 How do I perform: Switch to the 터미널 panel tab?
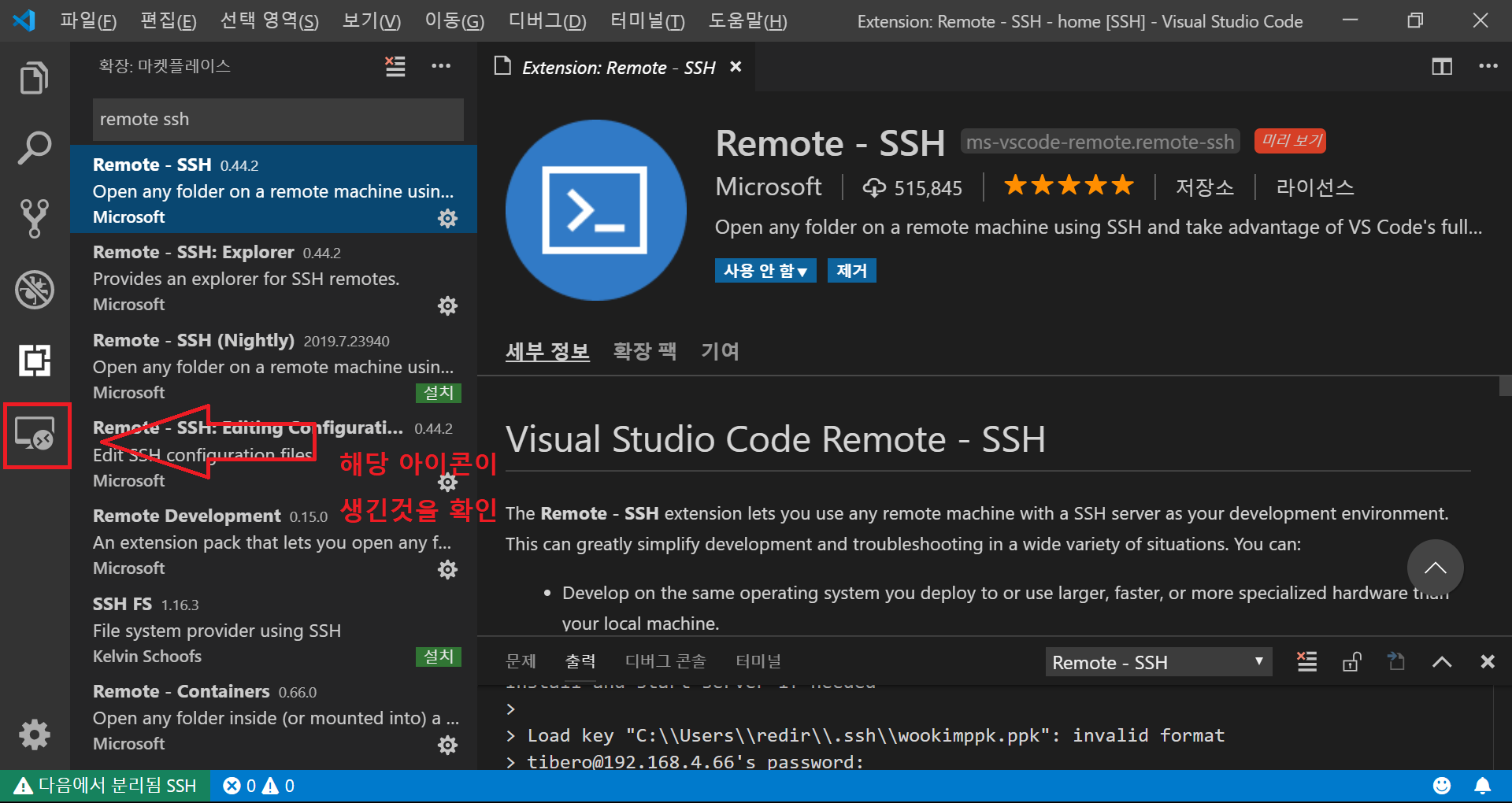758,661
